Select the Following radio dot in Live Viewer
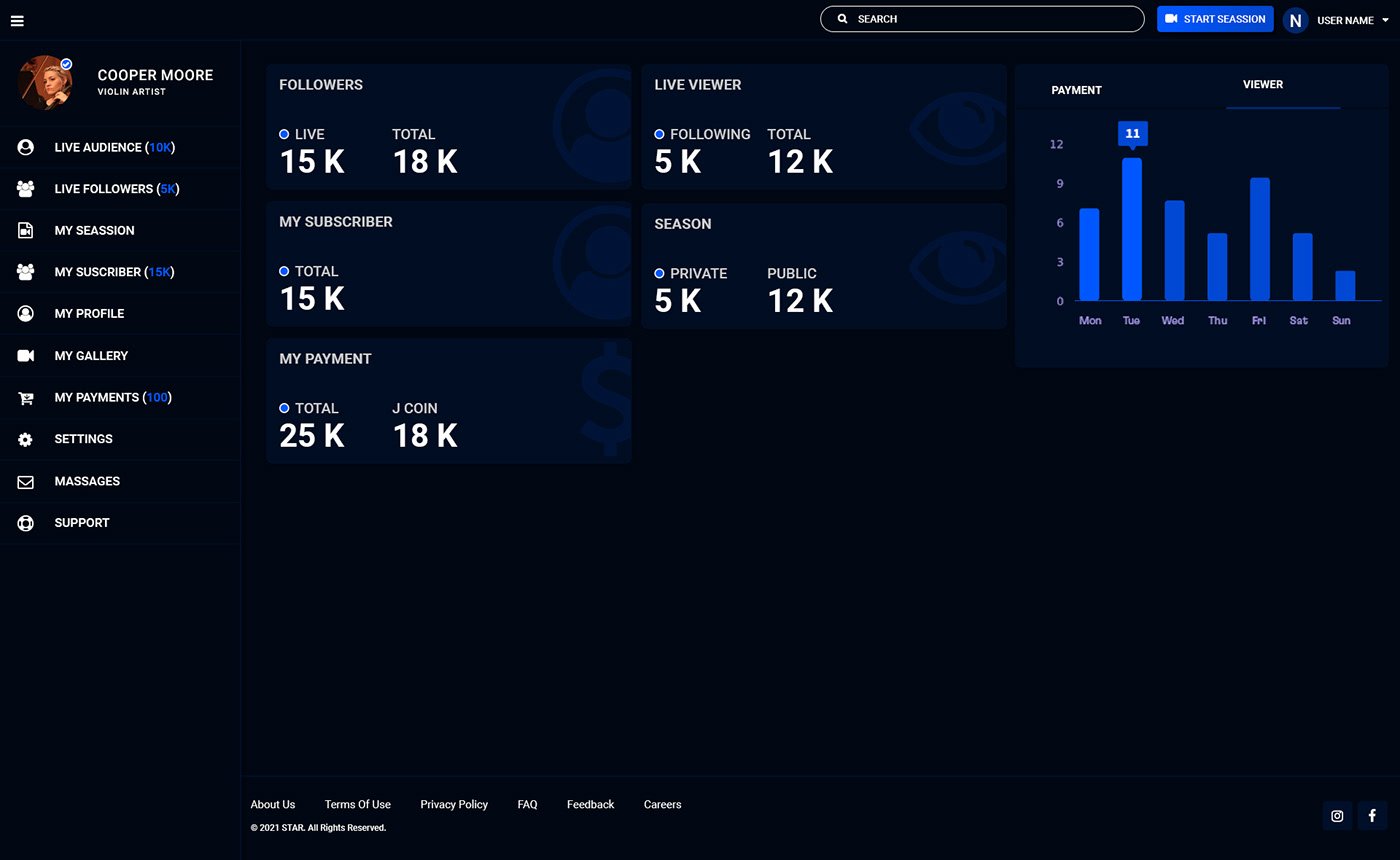1400x860 pixels. (659, 134)
